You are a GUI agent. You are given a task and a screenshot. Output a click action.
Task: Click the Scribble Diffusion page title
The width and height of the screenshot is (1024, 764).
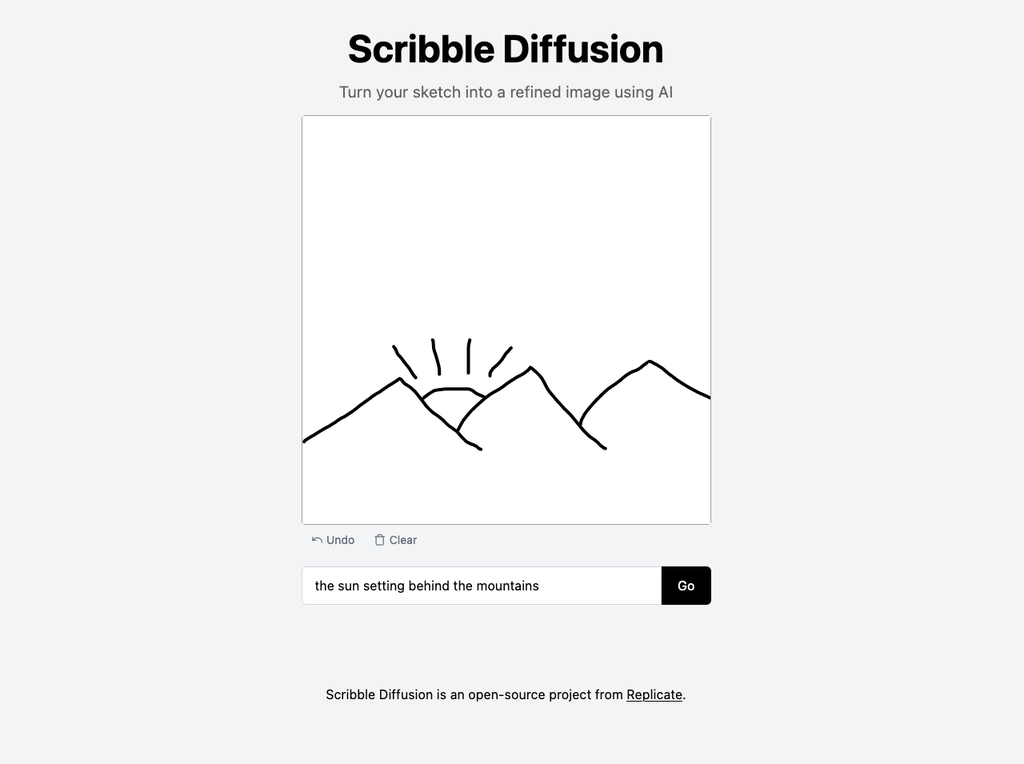(505, 48)
